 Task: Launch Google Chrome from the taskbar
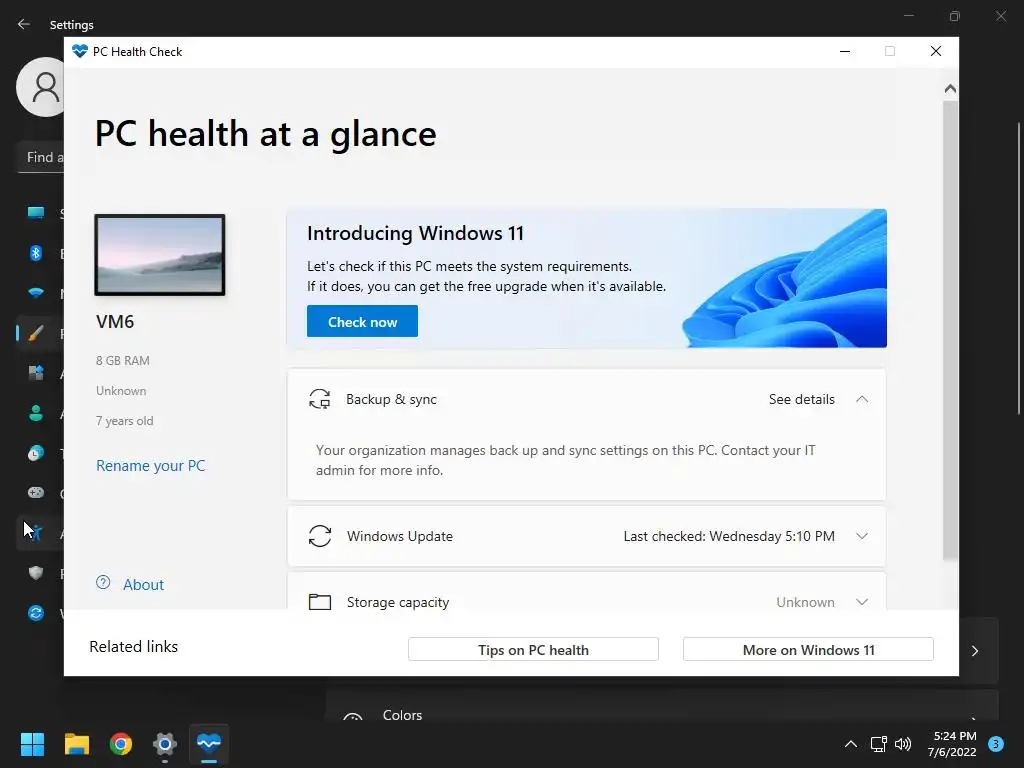[121, 744]
